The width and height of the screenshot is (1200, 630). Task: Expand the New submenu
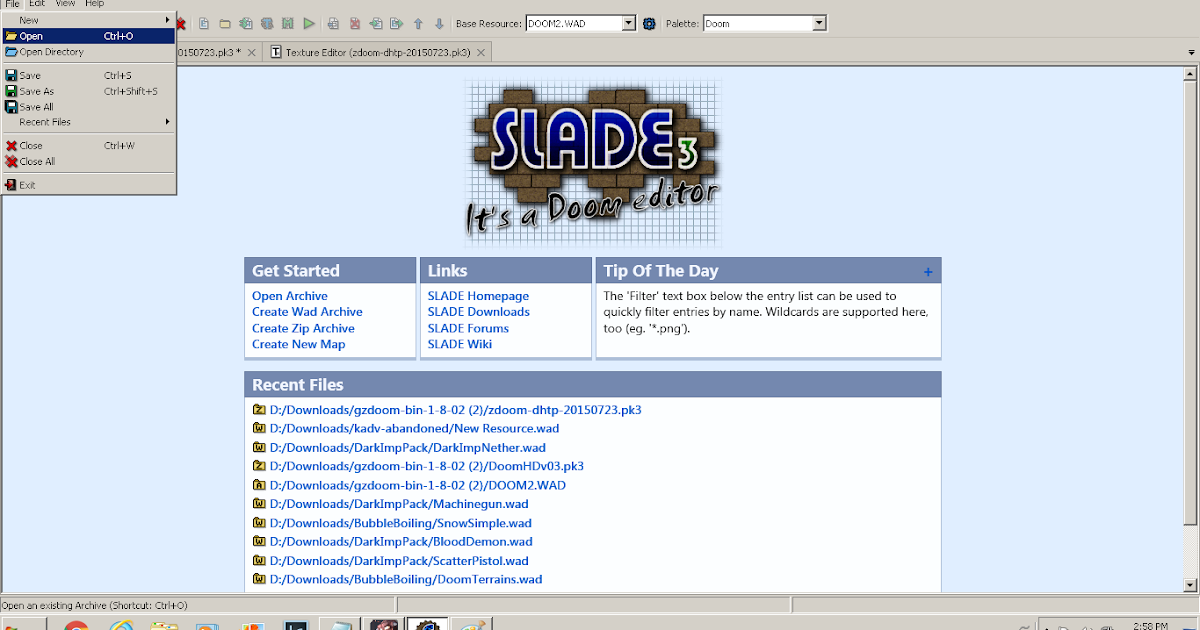click(x=89, y=20)
